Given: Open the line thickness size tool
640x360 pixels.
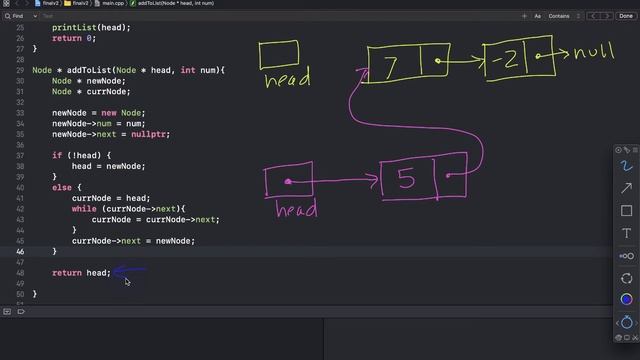Looking at the screenshot, I should (626, 256).
